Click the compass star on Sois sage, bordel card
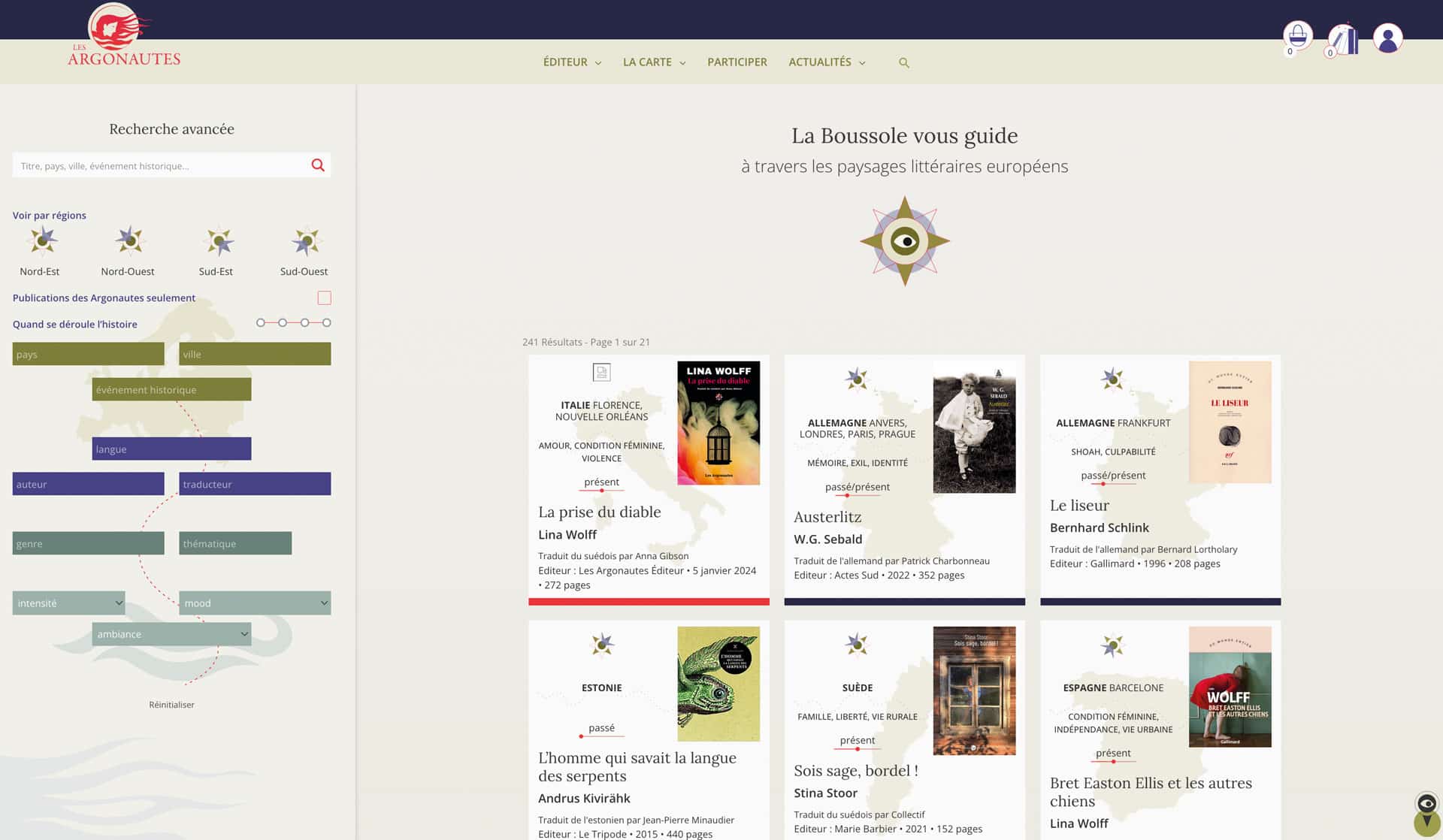This screenshot has width=1443, height=840. (x=857, y=645)
